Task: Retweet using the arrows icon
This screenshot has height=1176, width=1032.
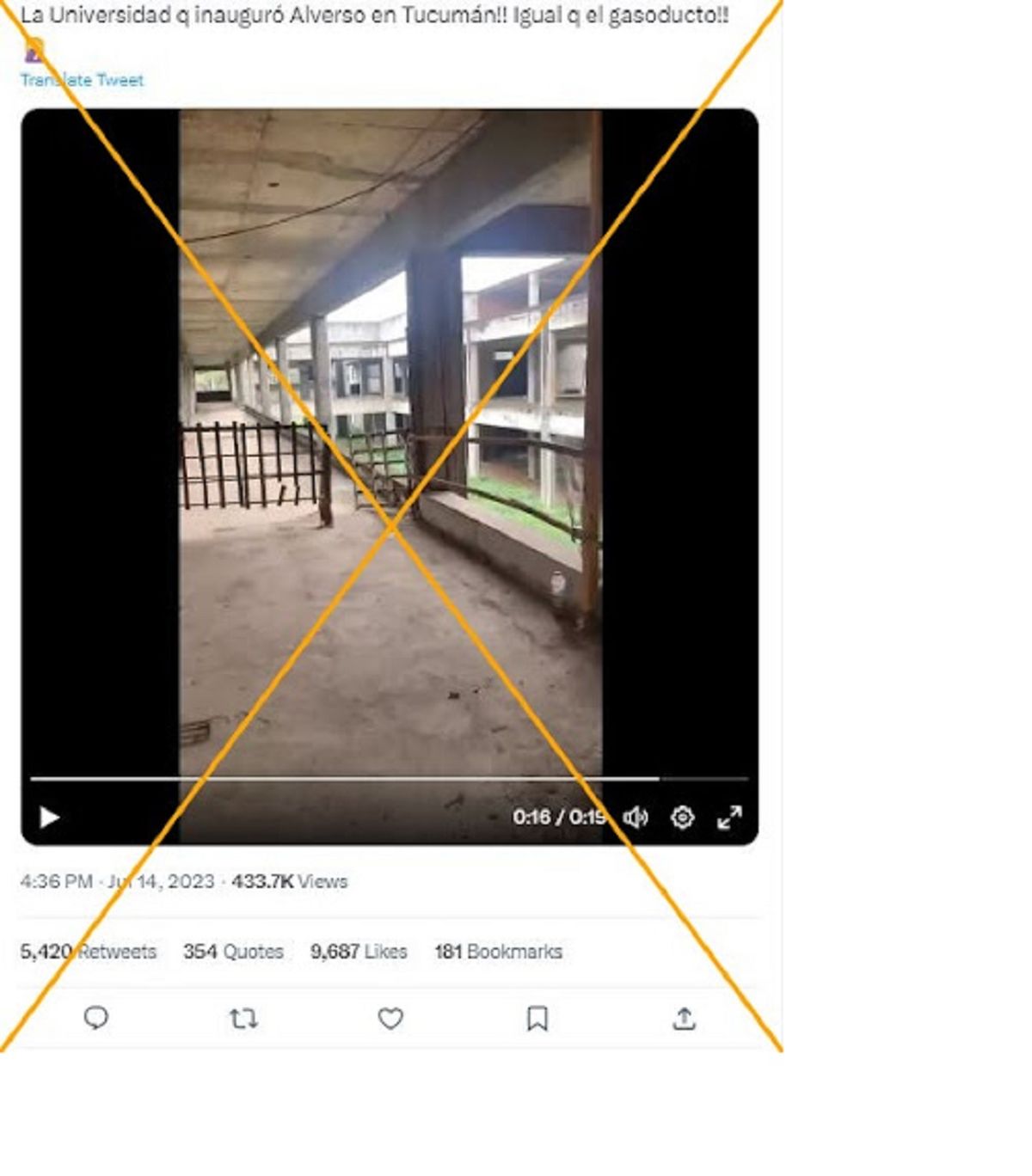Action: pyautogui.click(x=243, y=1019)
